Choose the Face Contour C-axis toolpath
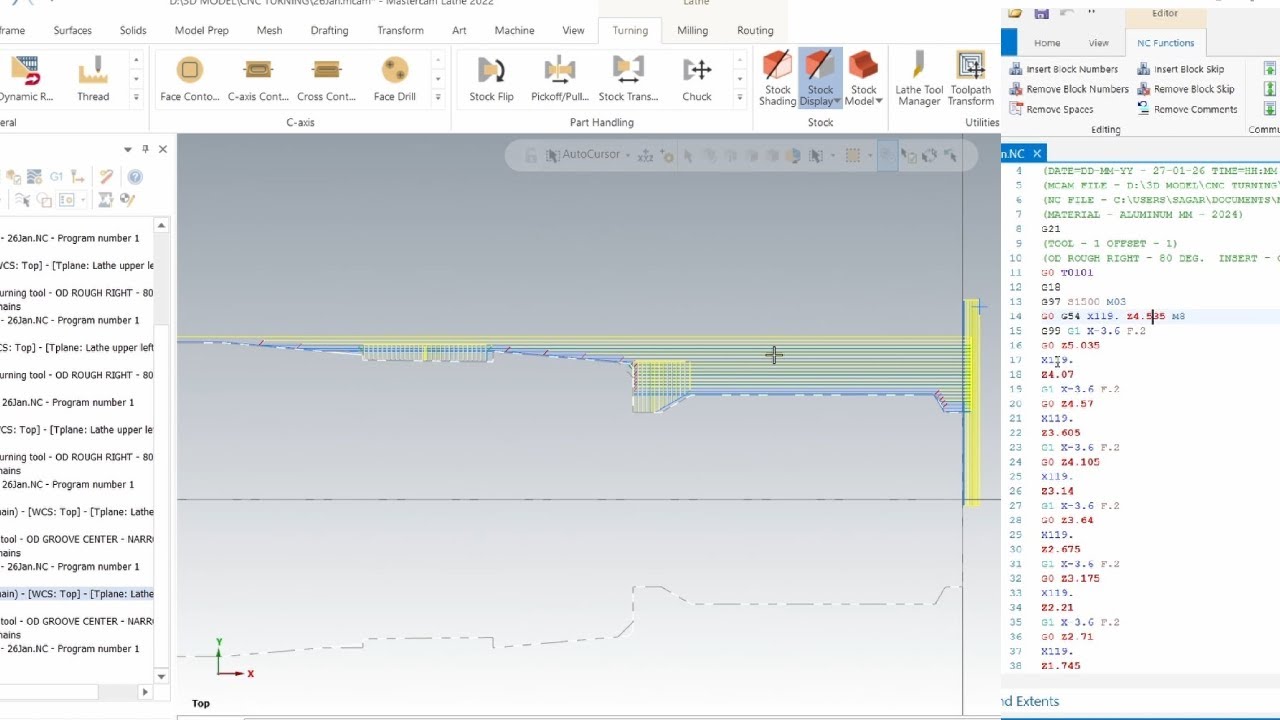Viewport: 1280px width, 720px height. click(x=189, y=79)
